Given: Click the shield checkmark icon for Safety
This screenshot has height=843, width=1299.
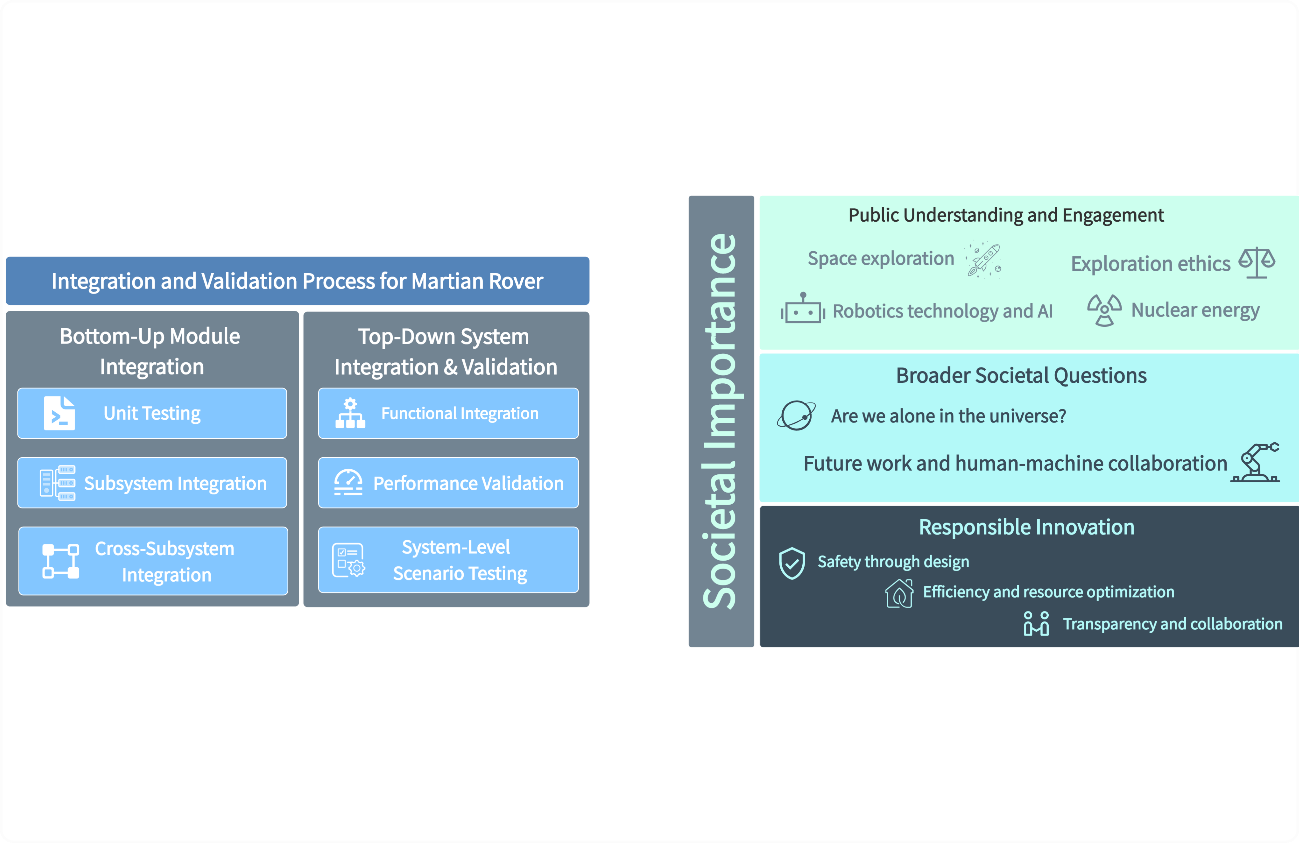Looking at the screenshot, I should [792, 563].
